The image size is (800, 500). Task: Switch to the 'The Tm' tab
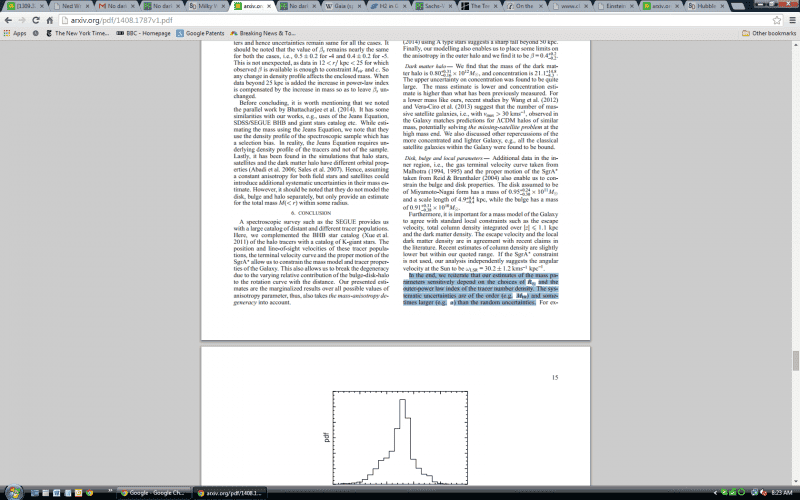[479, 6]
